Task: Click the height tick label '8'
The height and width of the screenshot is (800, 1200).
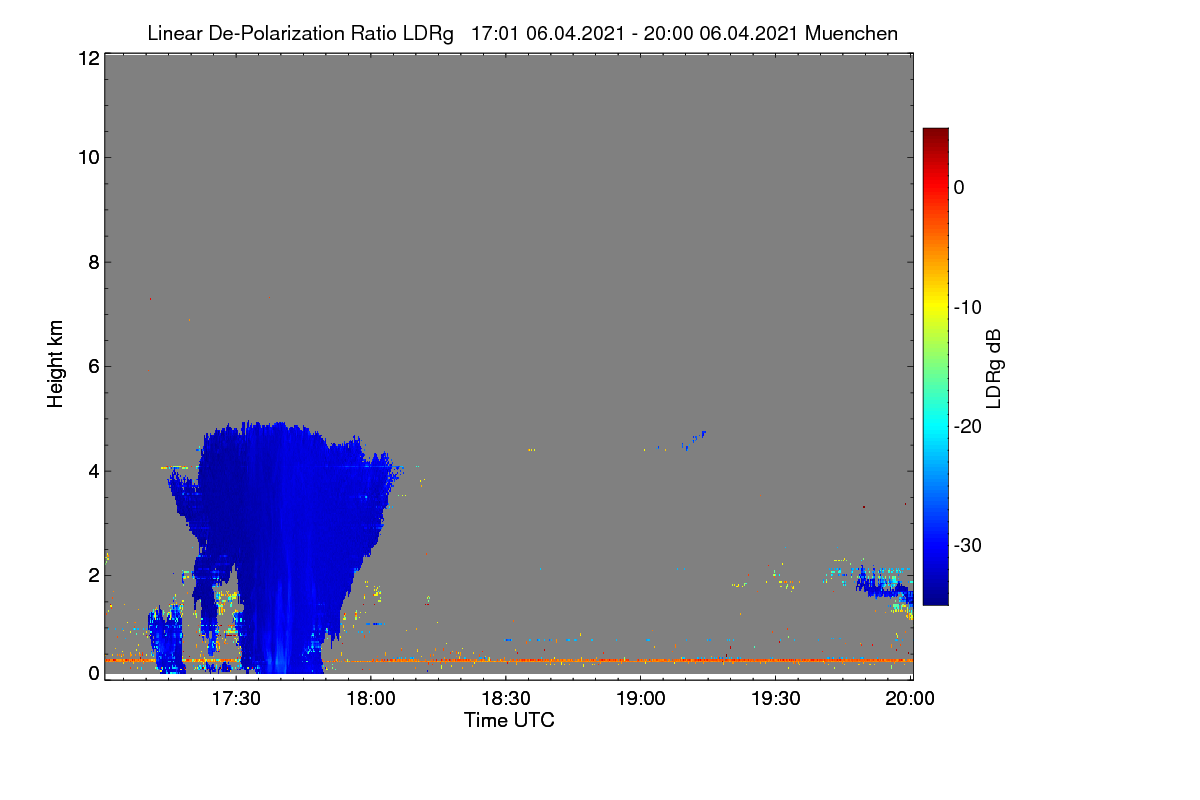Action: point(92,262)
